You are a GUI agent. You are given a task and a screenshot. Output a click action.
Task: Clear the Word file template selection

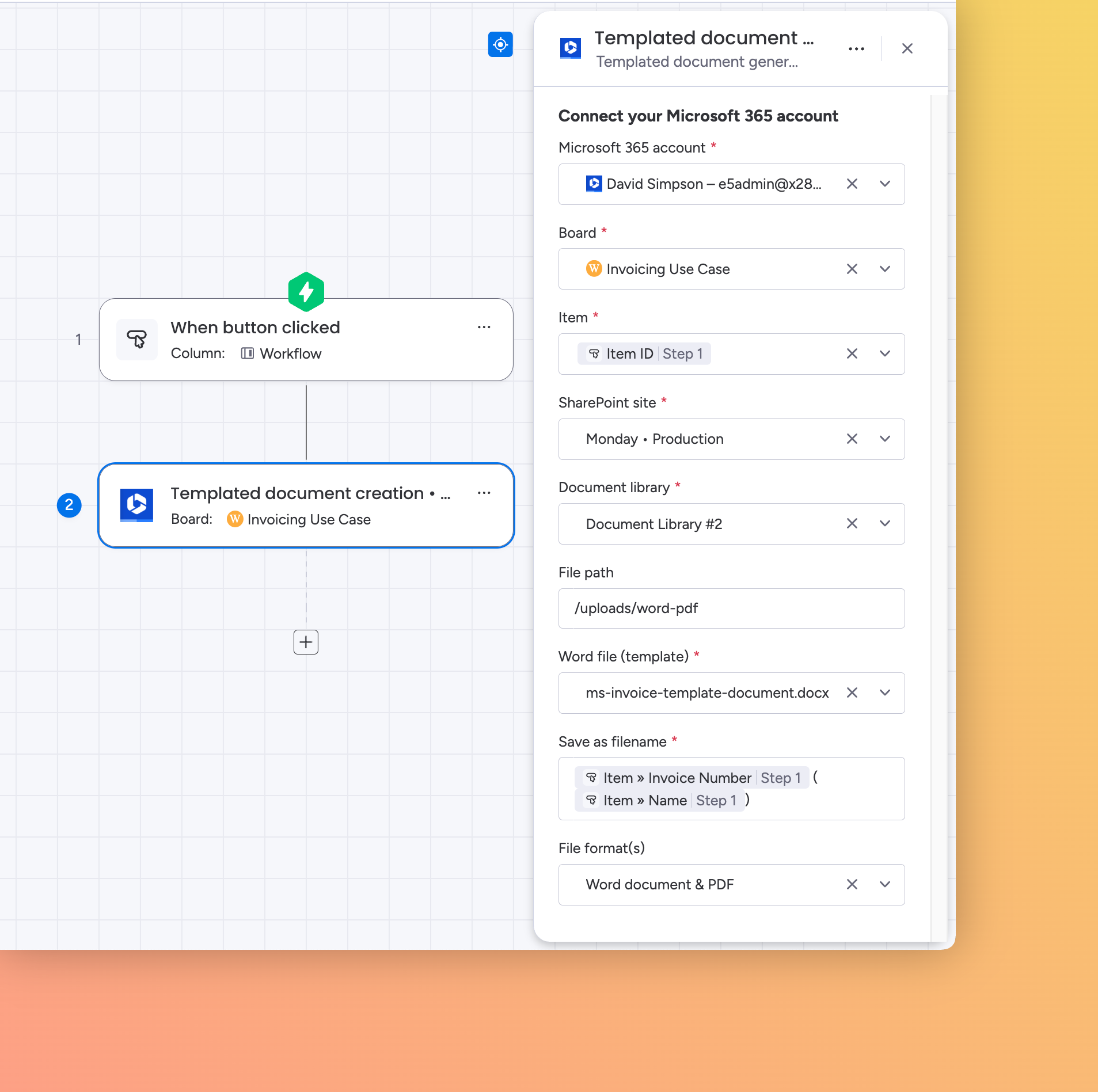852,693
